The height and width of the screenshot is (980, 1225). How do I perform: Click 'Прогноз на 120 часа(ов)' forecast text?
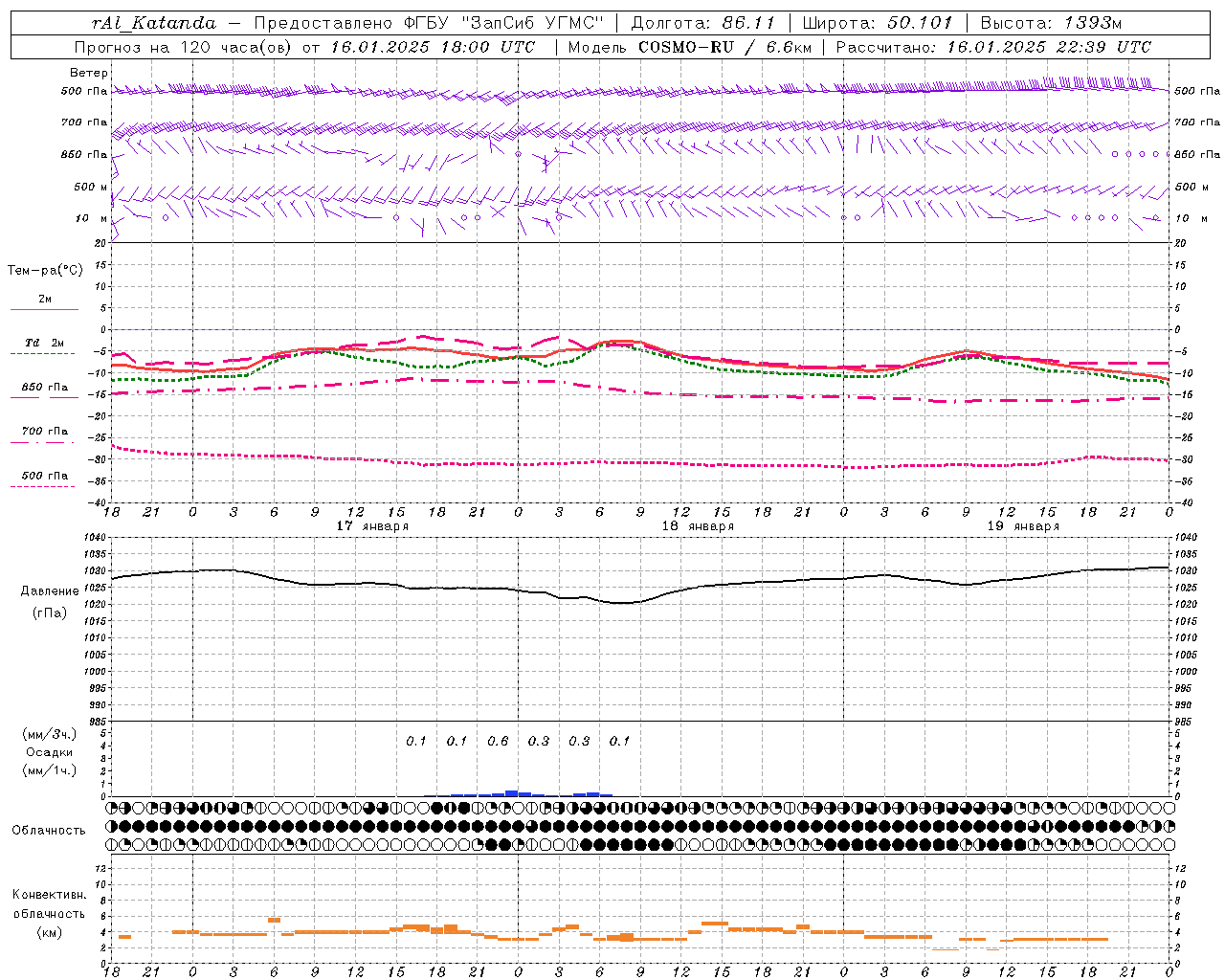click(x=185, y=47)
